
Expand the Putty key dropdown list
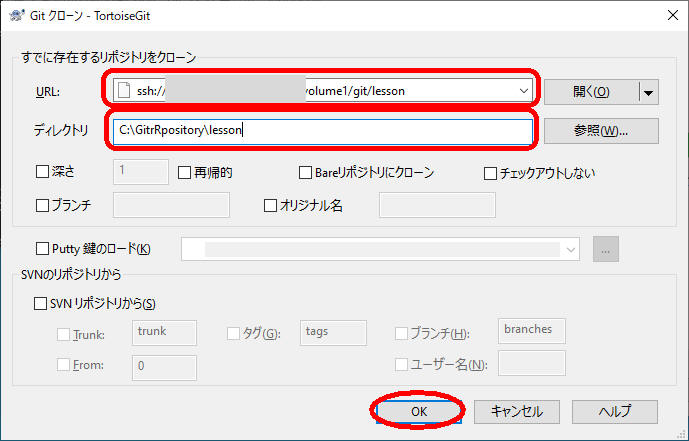coord(570,249)
